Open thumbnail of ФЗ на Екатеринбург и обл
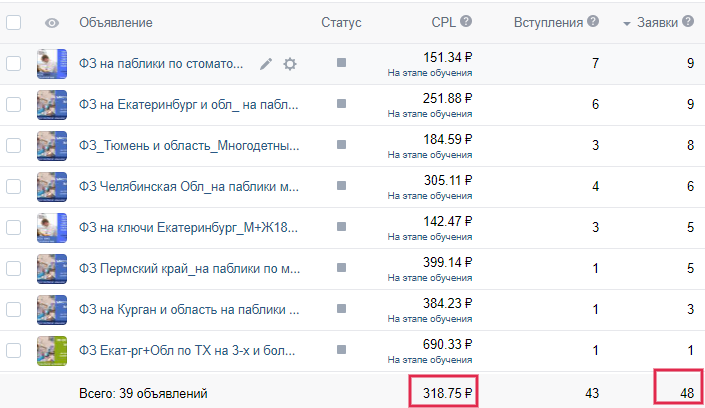The width and height of the screenshot is (705, 408). pyautogui.click(x=52, y=105)
